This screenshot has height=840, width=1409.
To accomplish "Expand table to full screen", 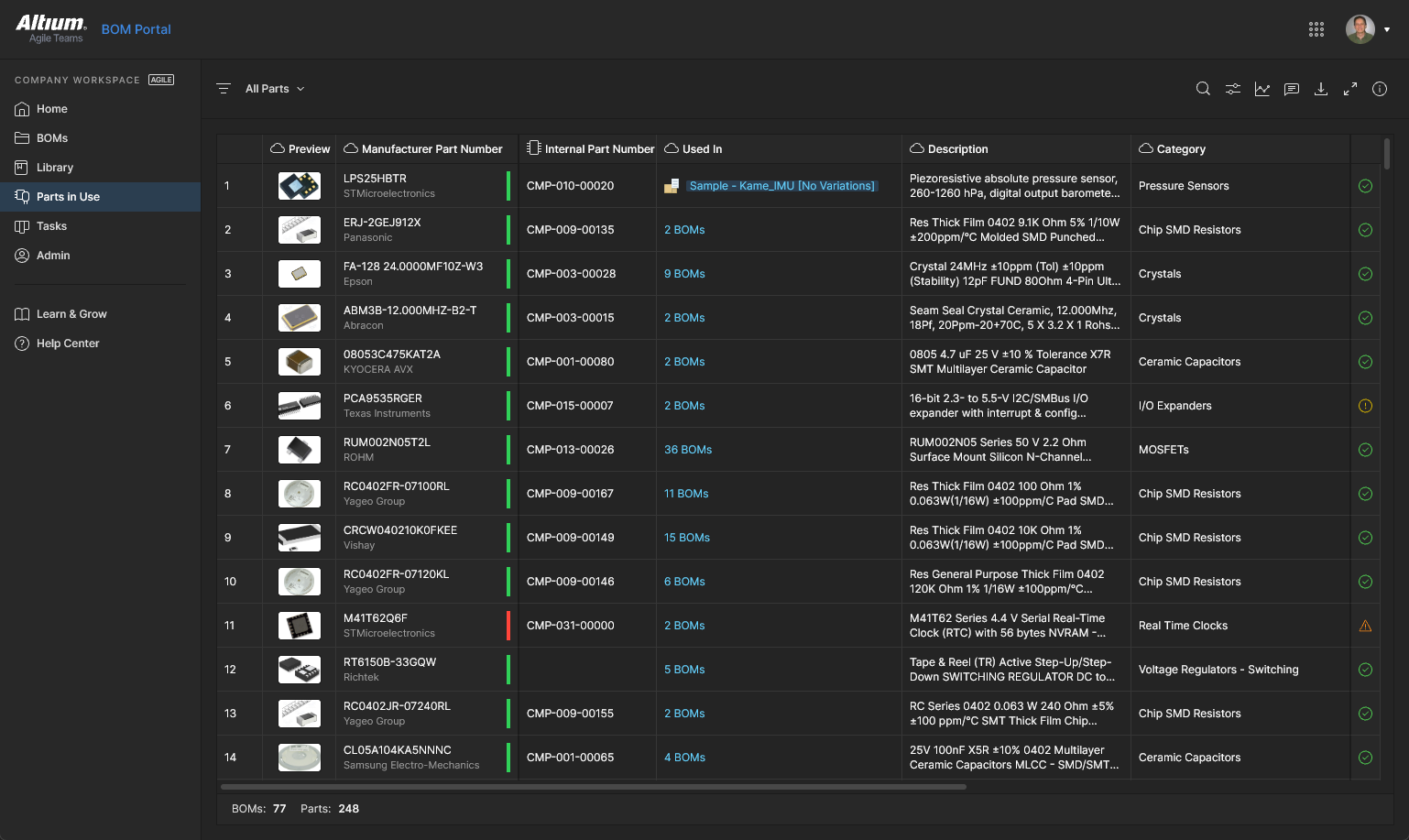I will 1350,89.
